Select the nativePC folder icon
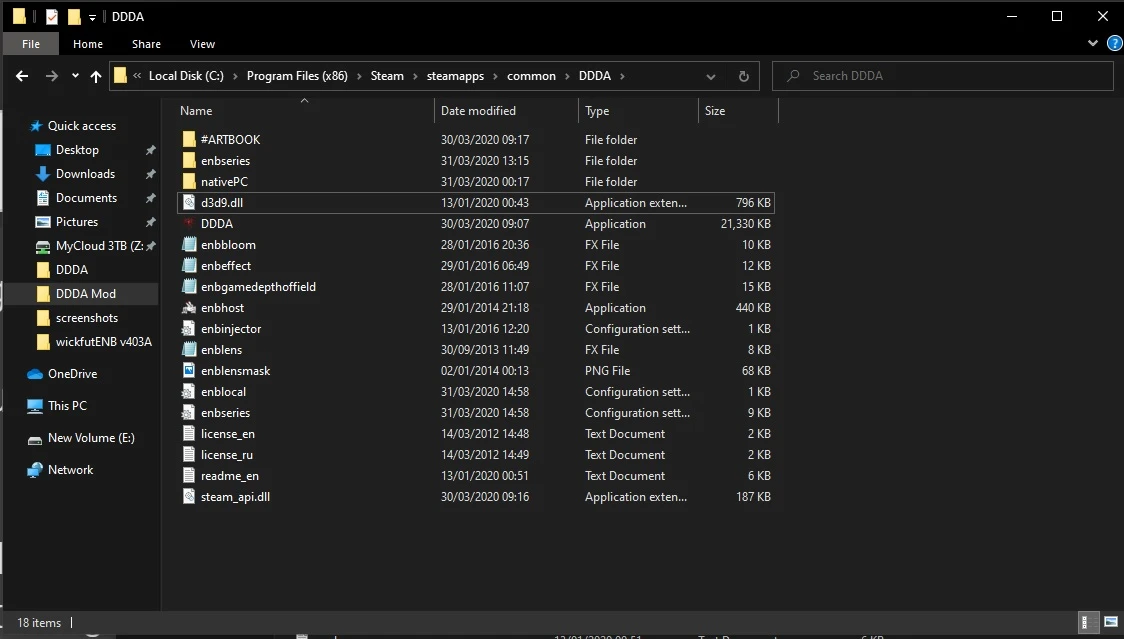Viewport: 1124px width, 639px height. point(189,181)
